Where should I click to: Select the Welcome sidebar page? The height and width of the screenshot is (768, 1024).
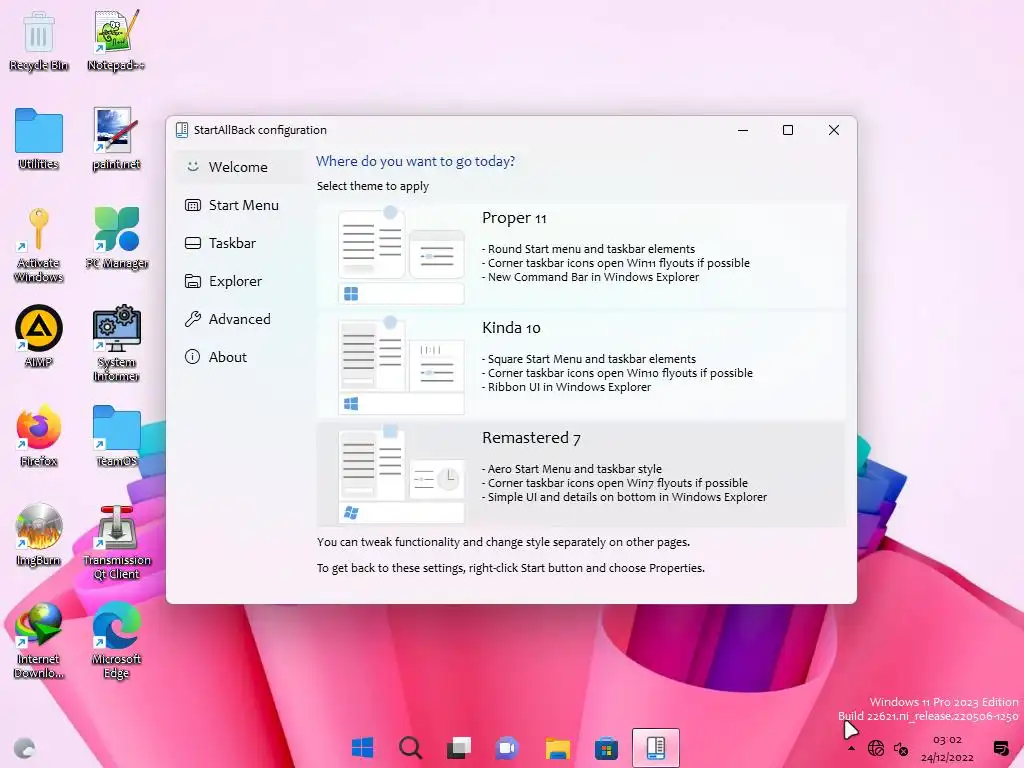[x=238, y=167]
